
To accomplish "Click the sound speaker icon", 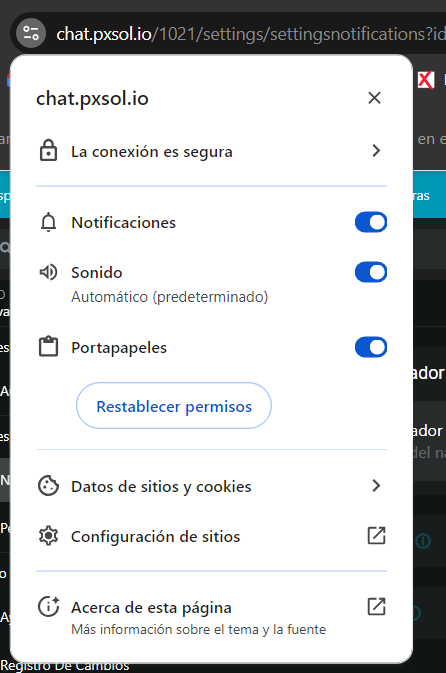I will (48, 272).
